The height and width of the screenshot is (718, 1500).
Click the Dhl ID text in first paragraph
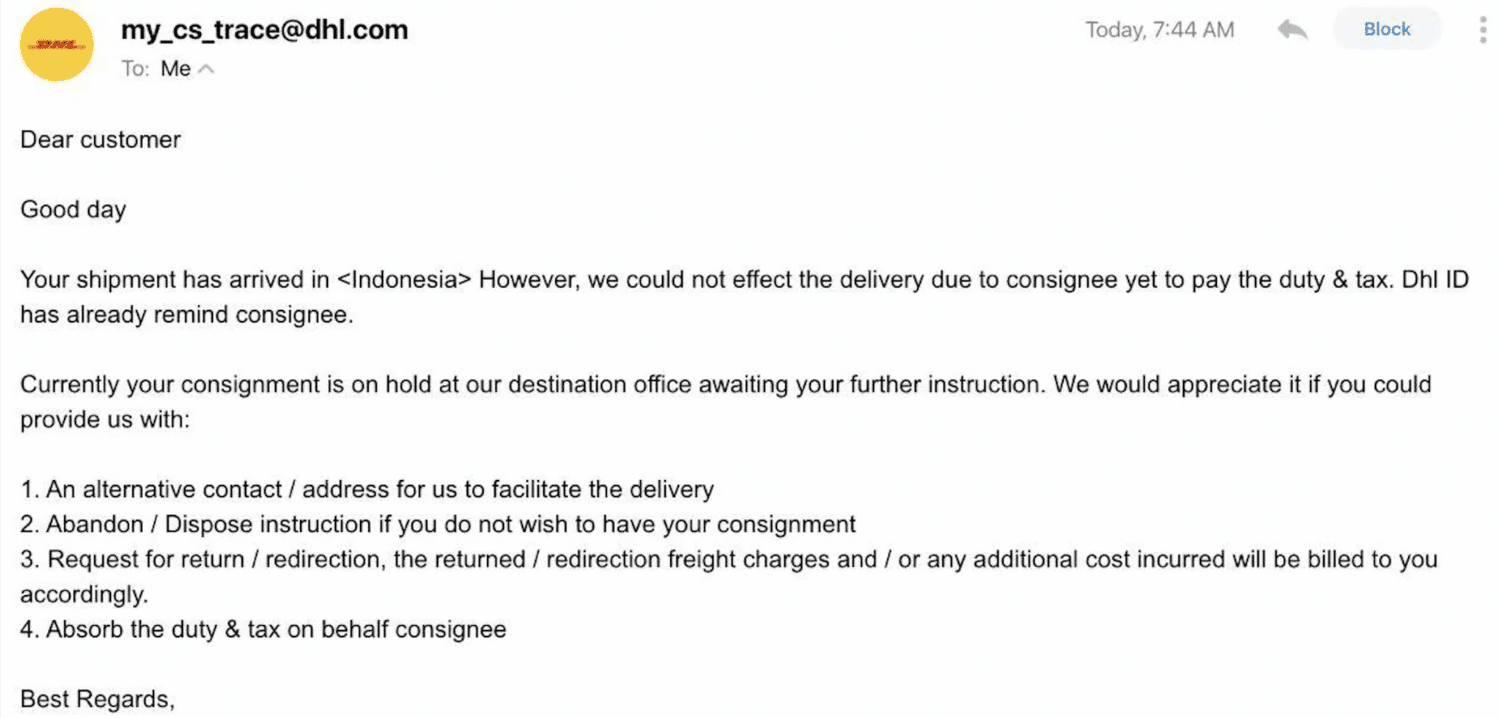tap(1435, 280)
